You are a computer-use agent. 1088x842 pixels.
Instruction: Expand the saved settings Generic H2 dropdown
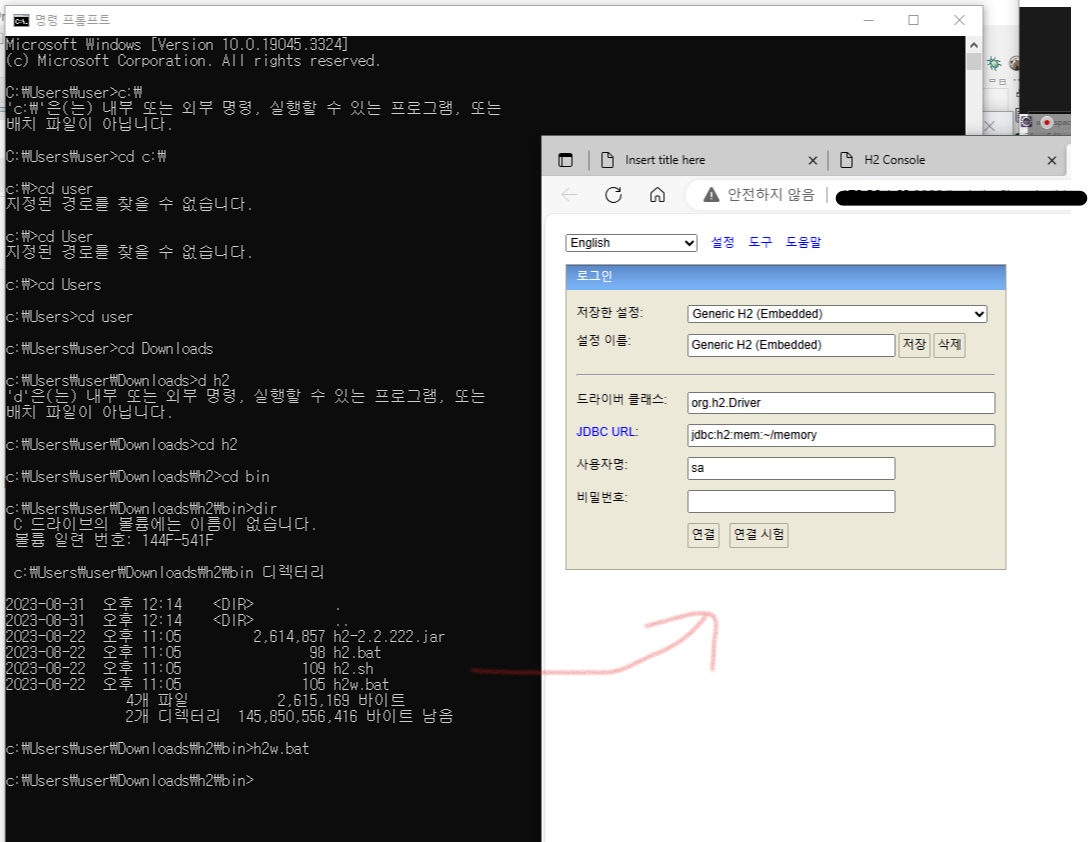coord(838,314)
